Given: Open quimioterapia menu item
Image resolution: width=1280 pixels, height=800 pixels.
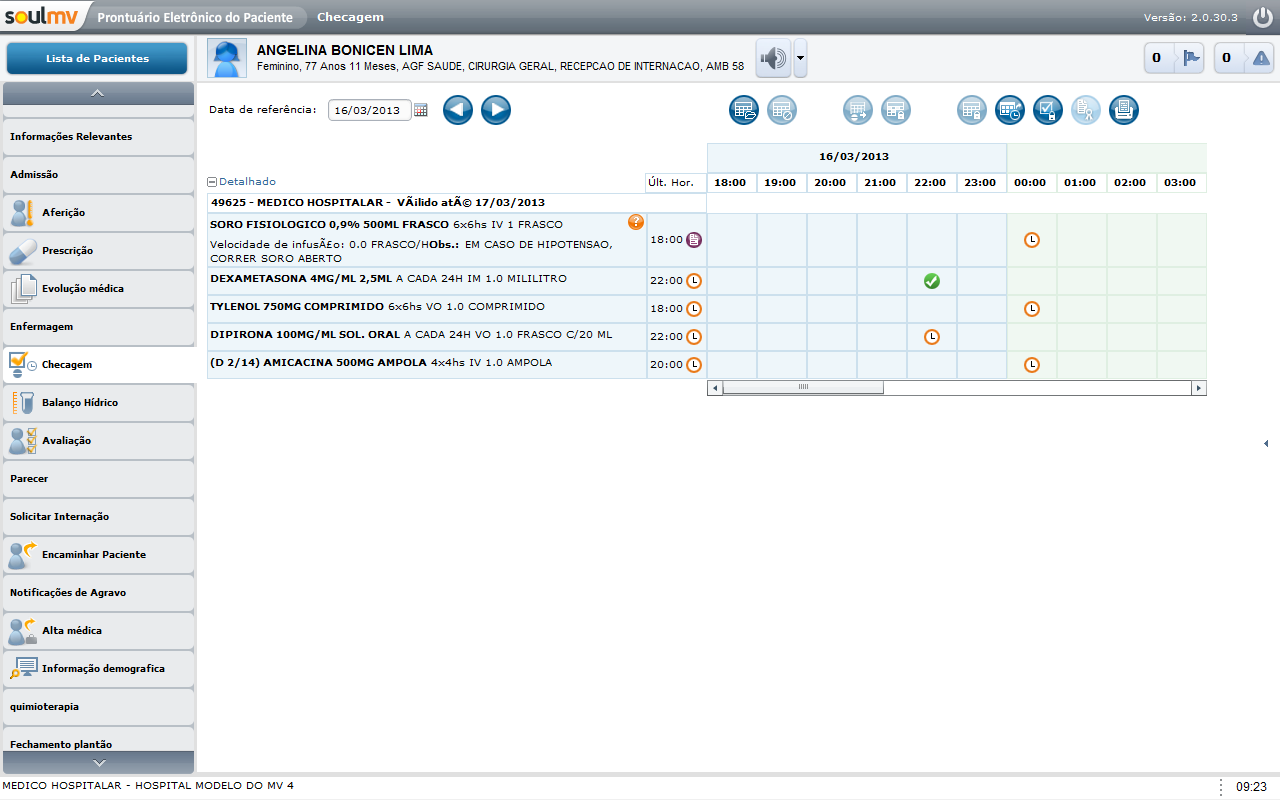Looking at the screenshot, I should (x=98, y=707).
